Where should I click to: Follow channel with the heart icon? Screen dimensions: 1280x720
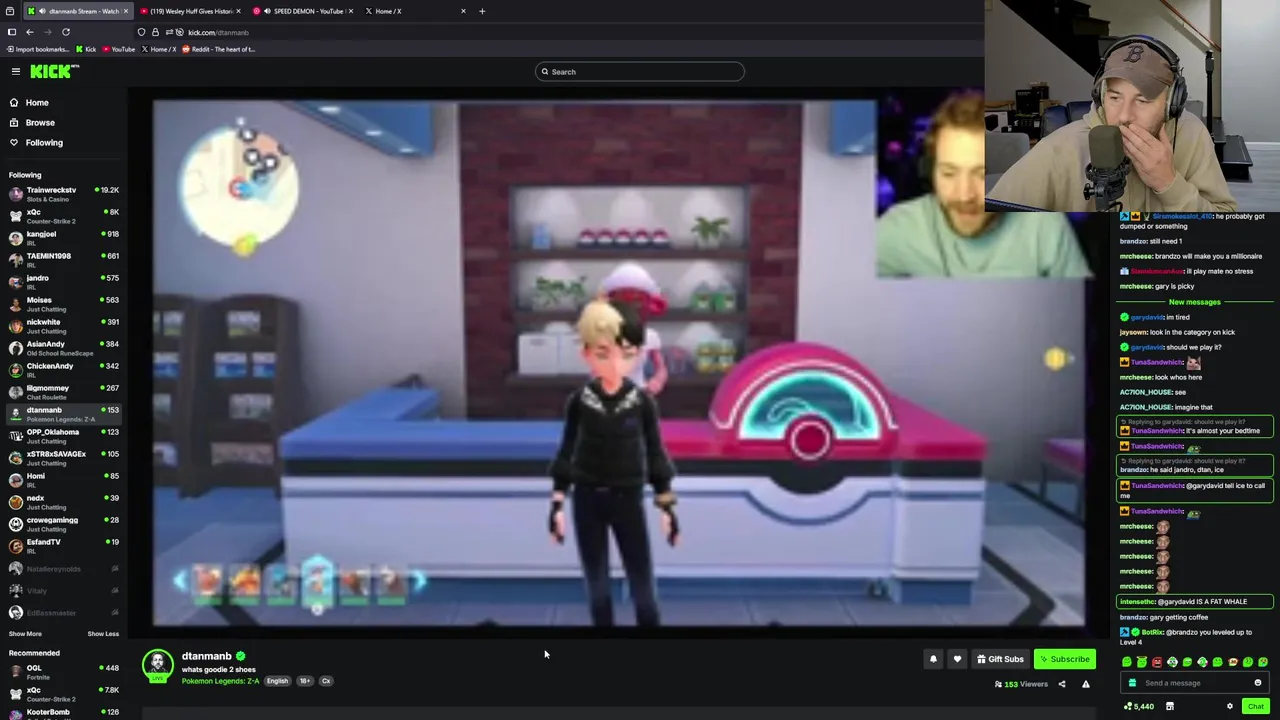[x=957, y=659]
